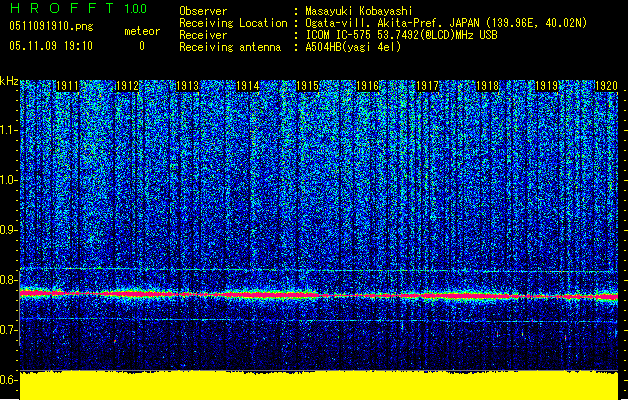Click the ICOM IC-575 receiver description

click(x=401, y=35)
